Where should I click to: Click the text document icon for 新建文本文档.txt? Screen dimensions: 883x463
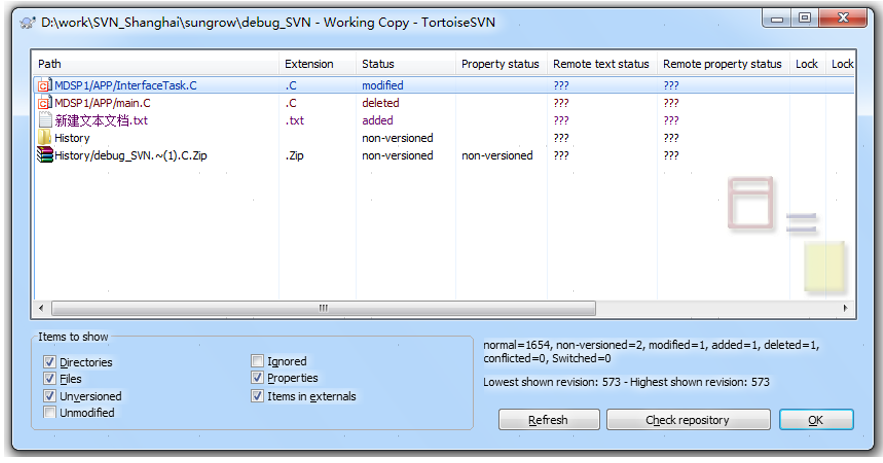click(45, 121)
